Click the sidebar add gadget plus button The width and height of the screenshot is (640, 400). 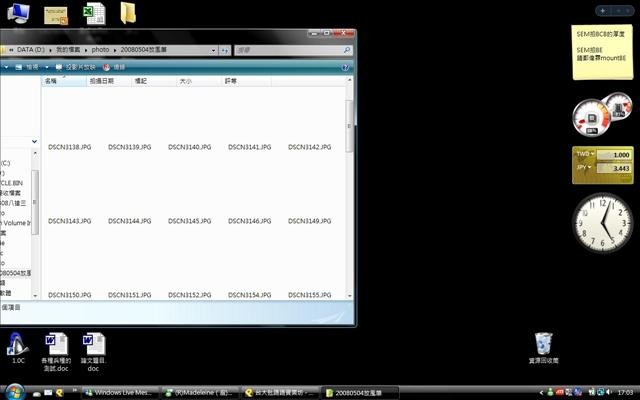[602, 11]
